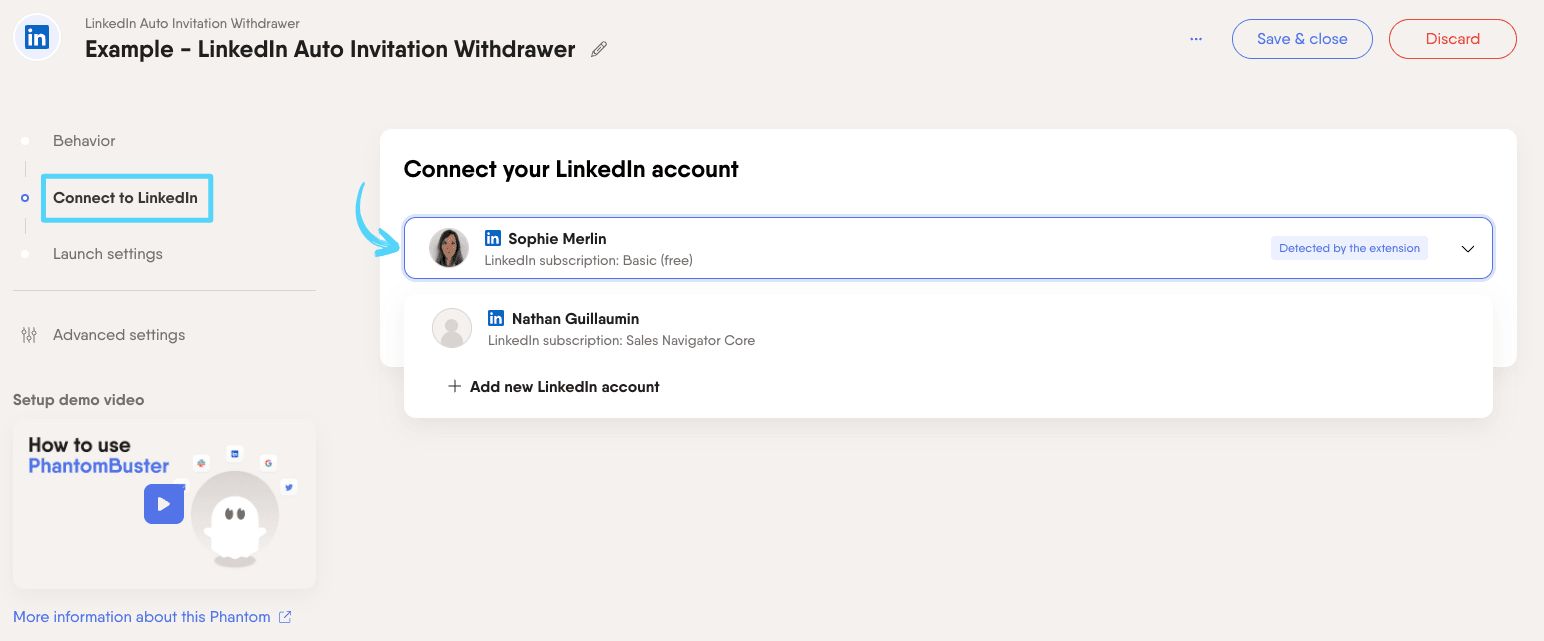Open the three-dot more options menu
The height and width of the screenshot is (641, 1544).
1196,39
